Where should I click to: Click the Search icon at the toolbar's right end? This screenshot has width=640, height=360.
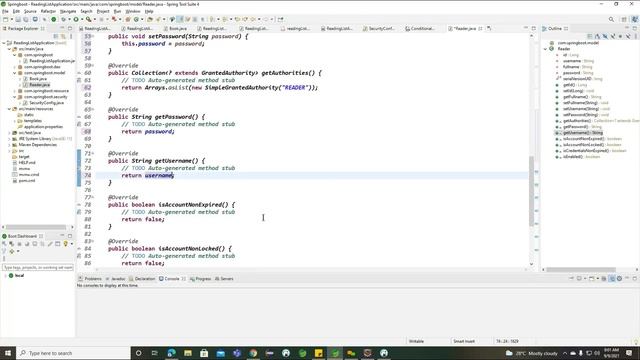[611, 19]
